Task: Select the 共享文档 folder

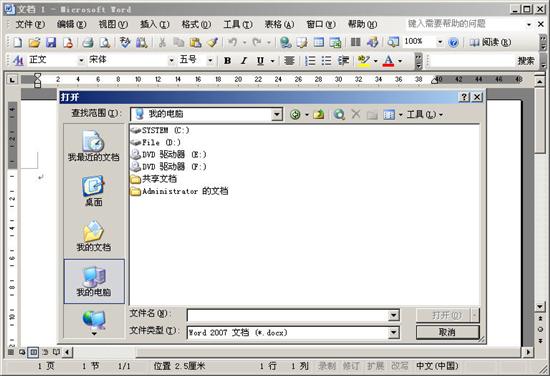Action: point(154,179)
